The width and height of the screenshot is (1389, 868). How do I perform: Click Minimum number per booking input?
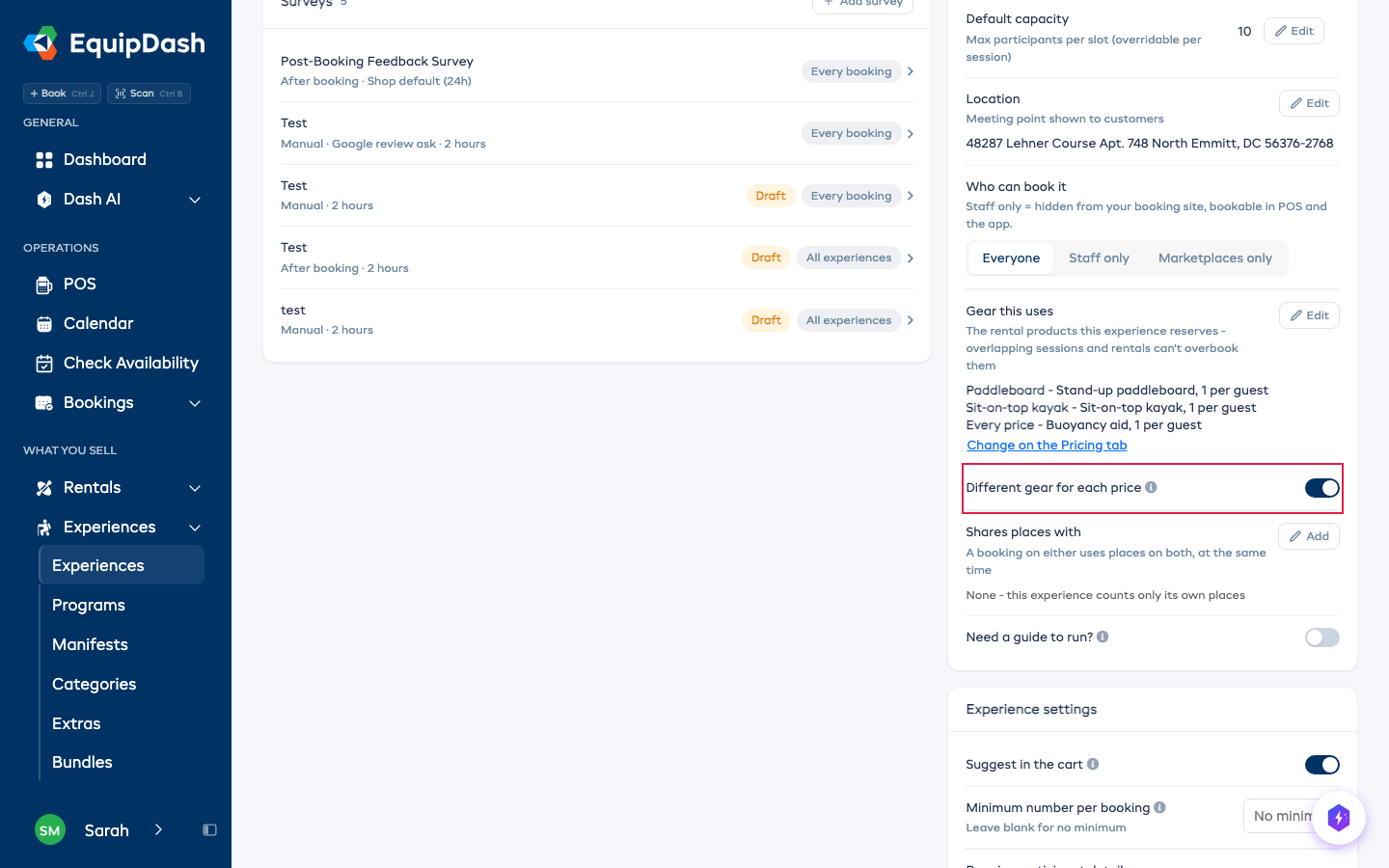(1291, 816)
